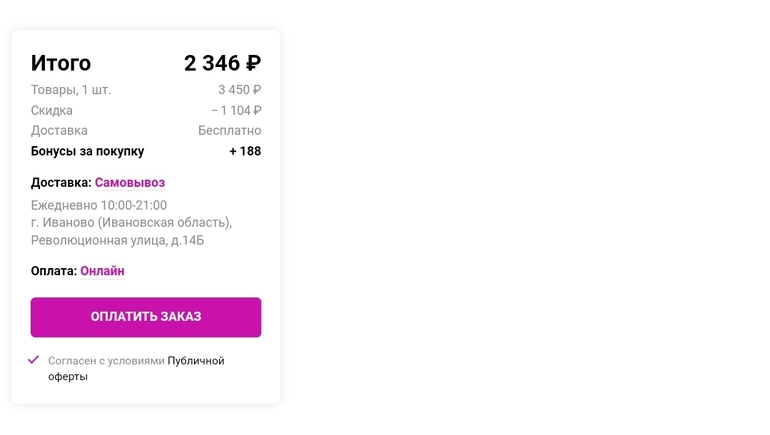
Task: Select the Товары, 1 шт. label
Action: (x=71, y=90)
